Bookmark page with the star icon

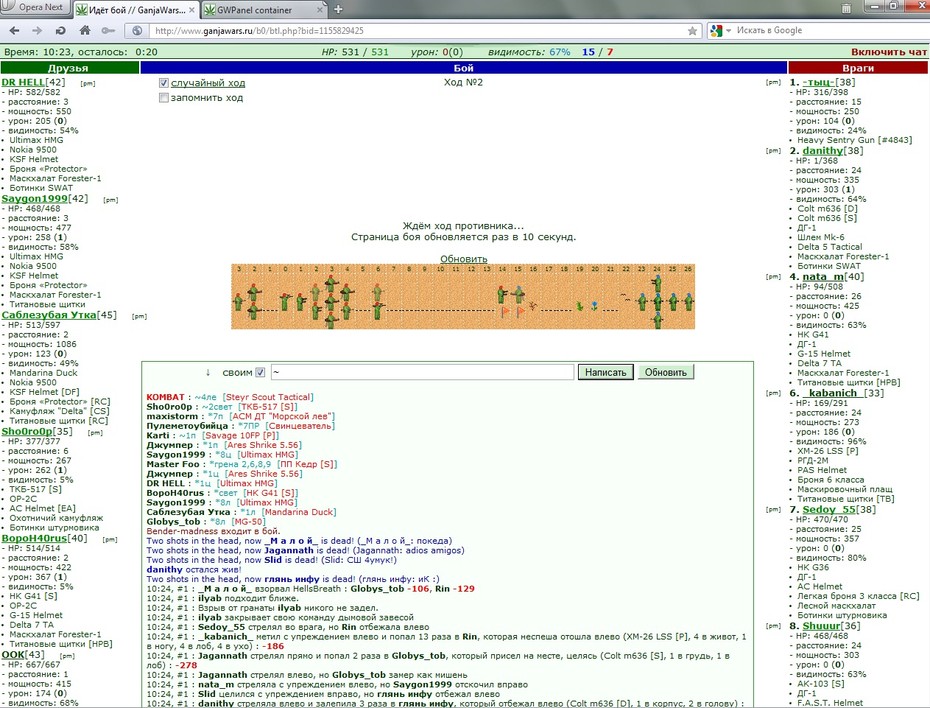(x=692, y=31)
